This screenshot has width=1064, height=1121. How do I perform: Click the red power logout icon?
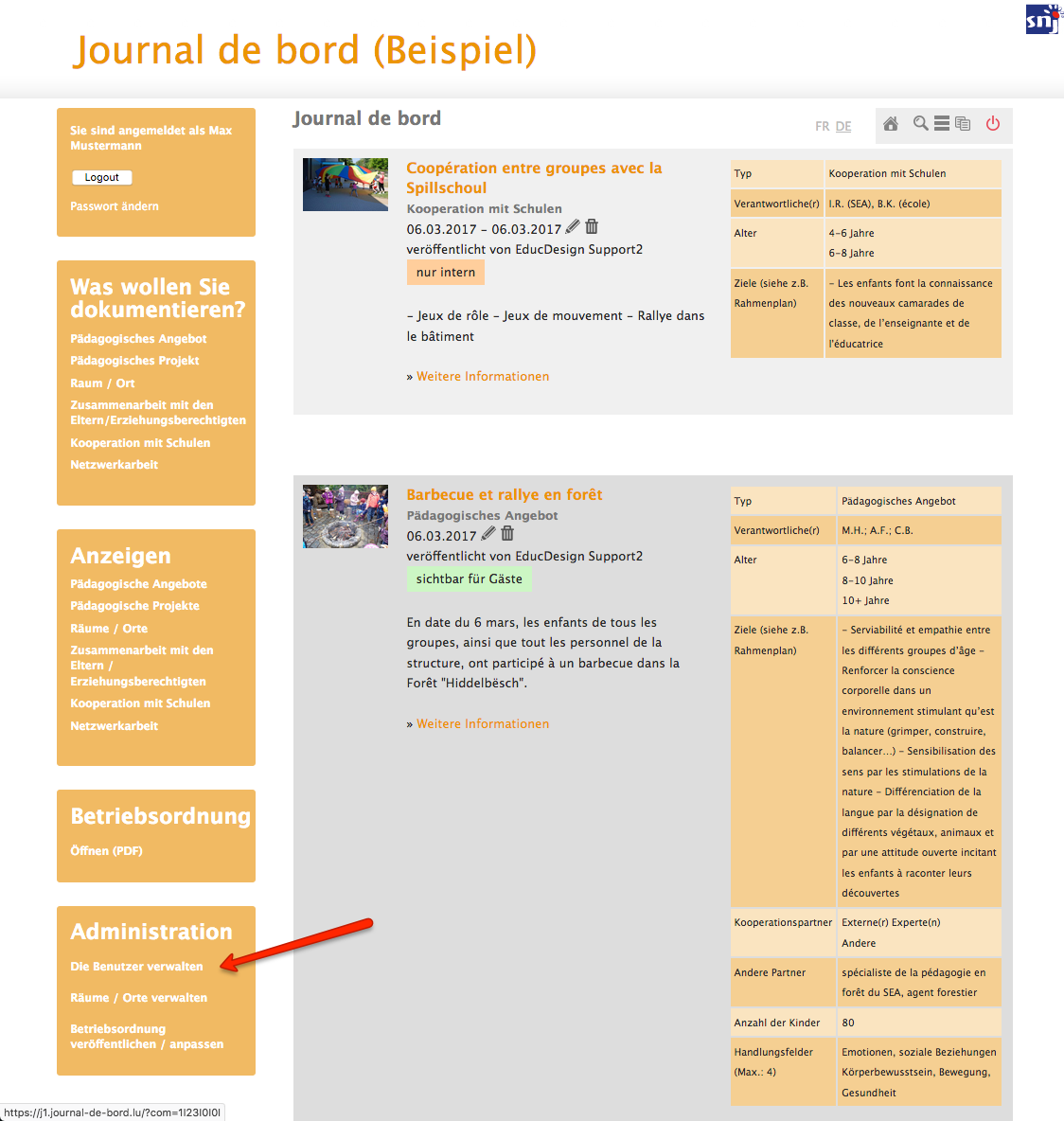[x=992, y=123]
